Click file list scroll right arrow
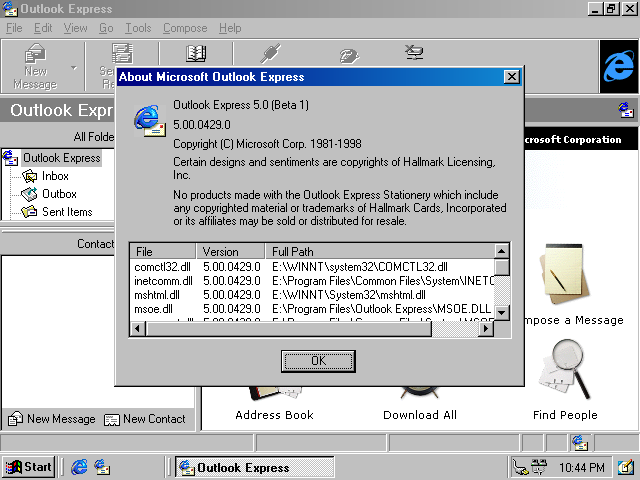 click(486, 328)
